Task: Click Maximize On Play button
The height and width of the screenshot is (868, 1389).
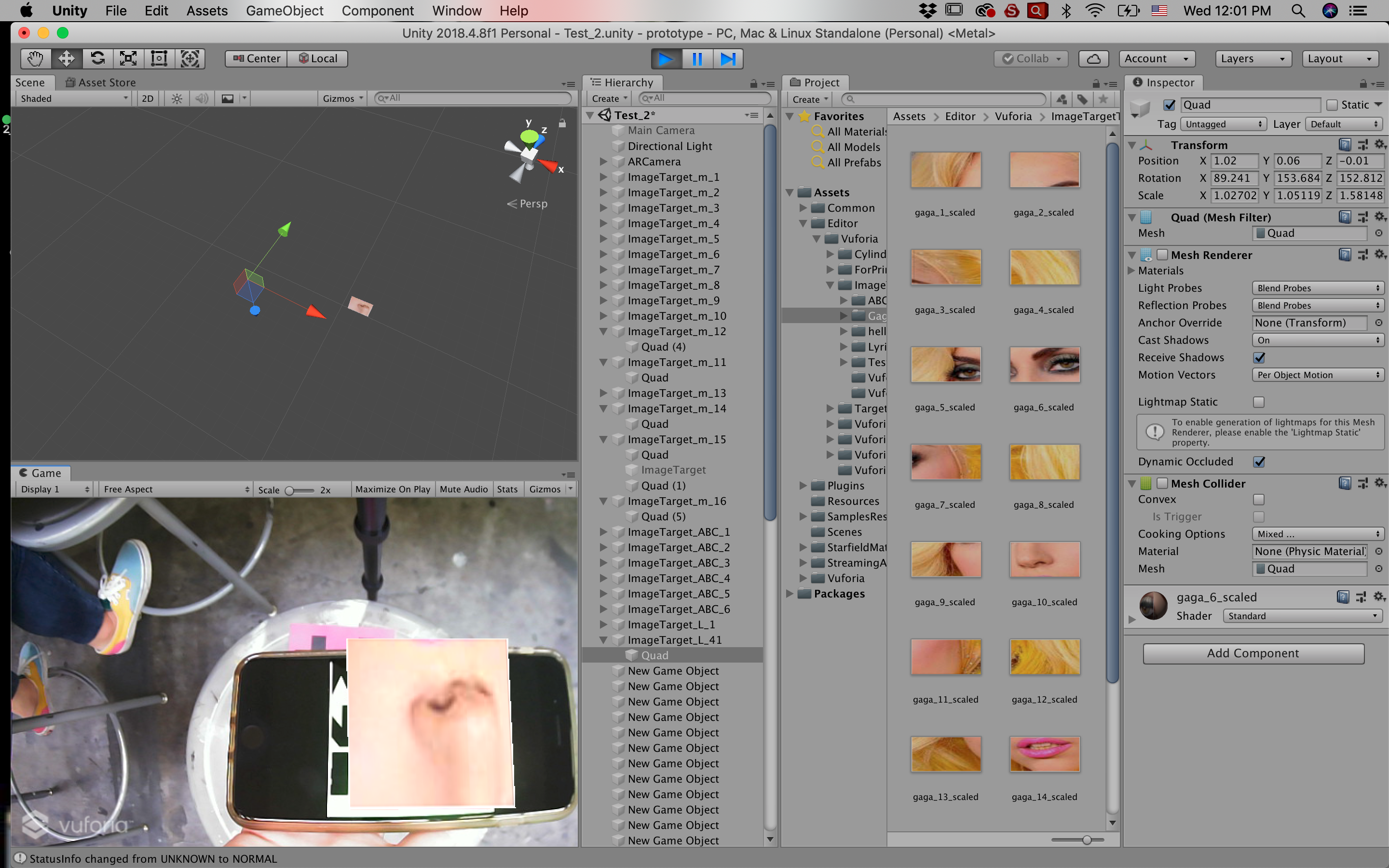Action: (393, 489)
